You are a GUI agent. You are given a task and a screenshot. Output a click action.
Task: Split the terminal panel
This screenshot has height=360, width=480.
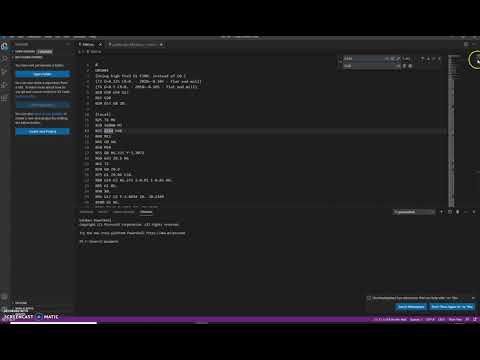[450, 212]
